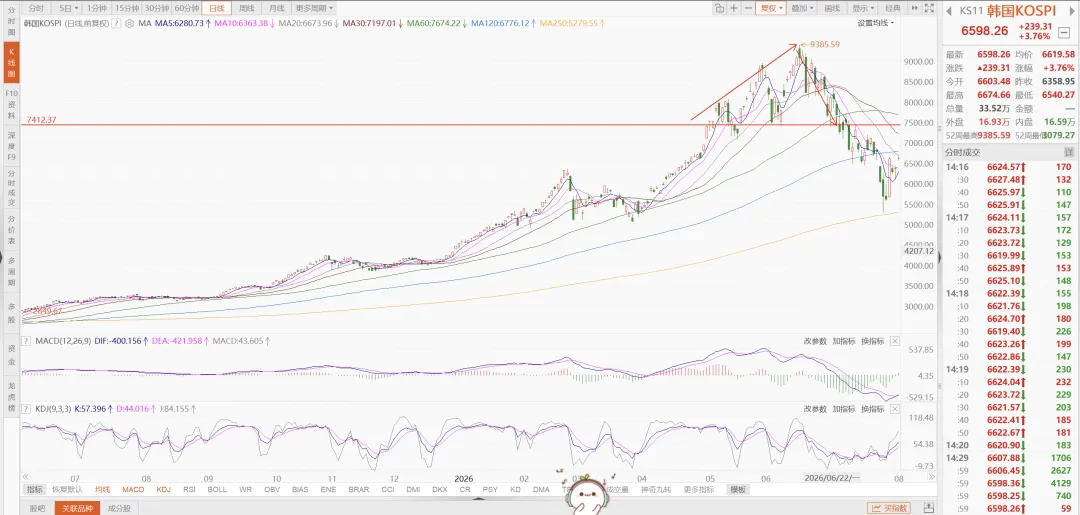This screenshot has width=1080, height=515.
Task: Open 成分股 bottom tab
Action: [x=119, y=508]
